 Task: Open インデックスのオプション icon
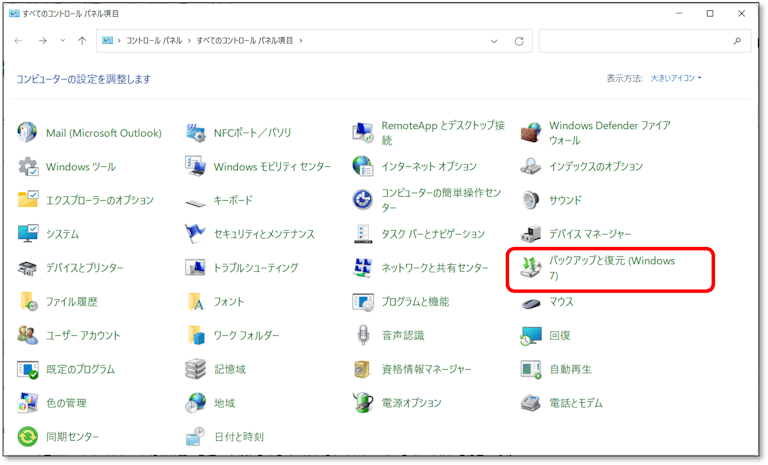click(x=531, y=167)
